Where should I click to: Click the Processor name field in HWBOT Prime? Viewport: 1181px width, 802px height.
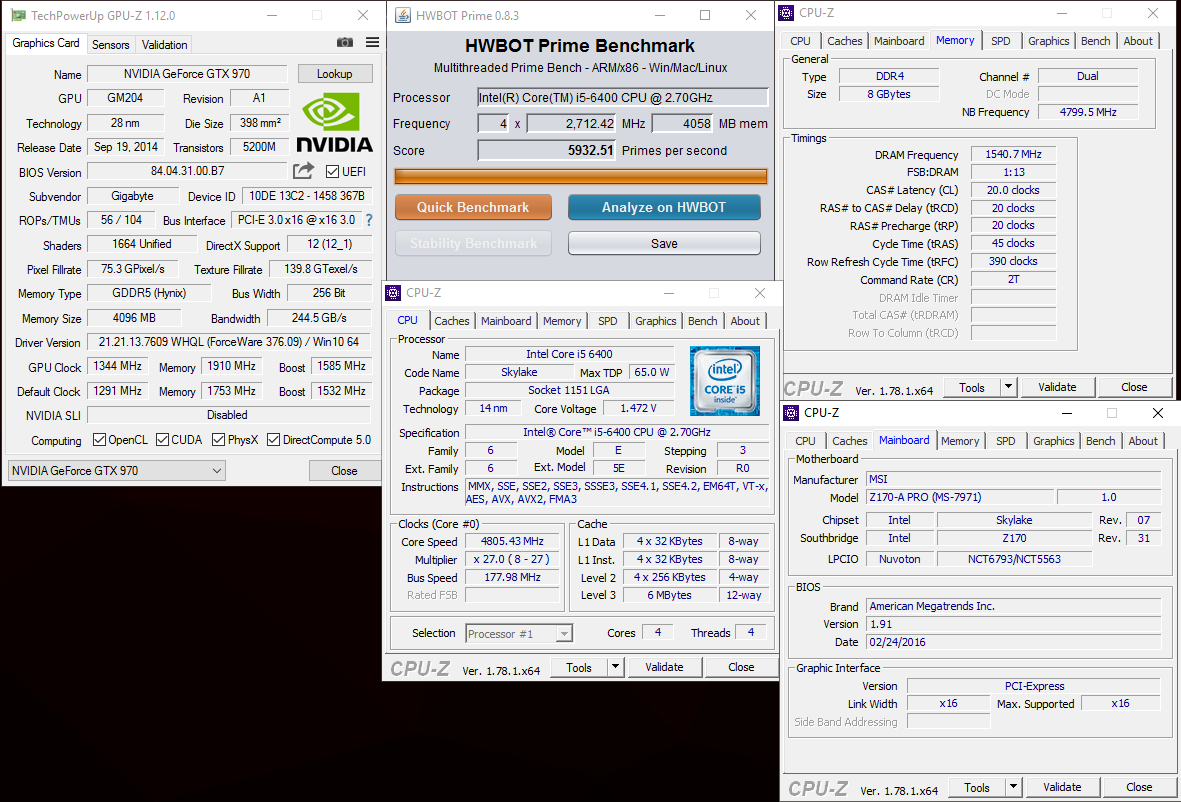pyautogui.click(x=622, y=97)
